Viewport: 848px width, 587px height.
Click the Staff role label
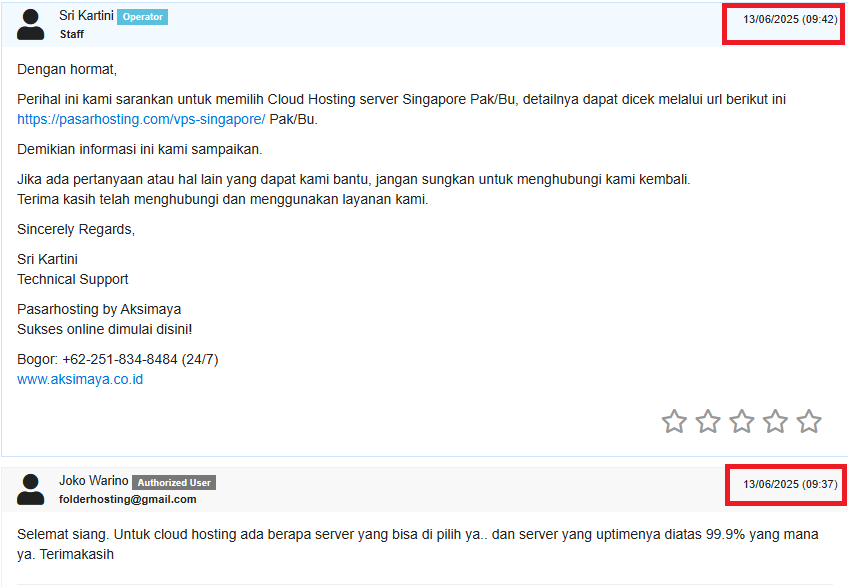[x=72, y=34]
